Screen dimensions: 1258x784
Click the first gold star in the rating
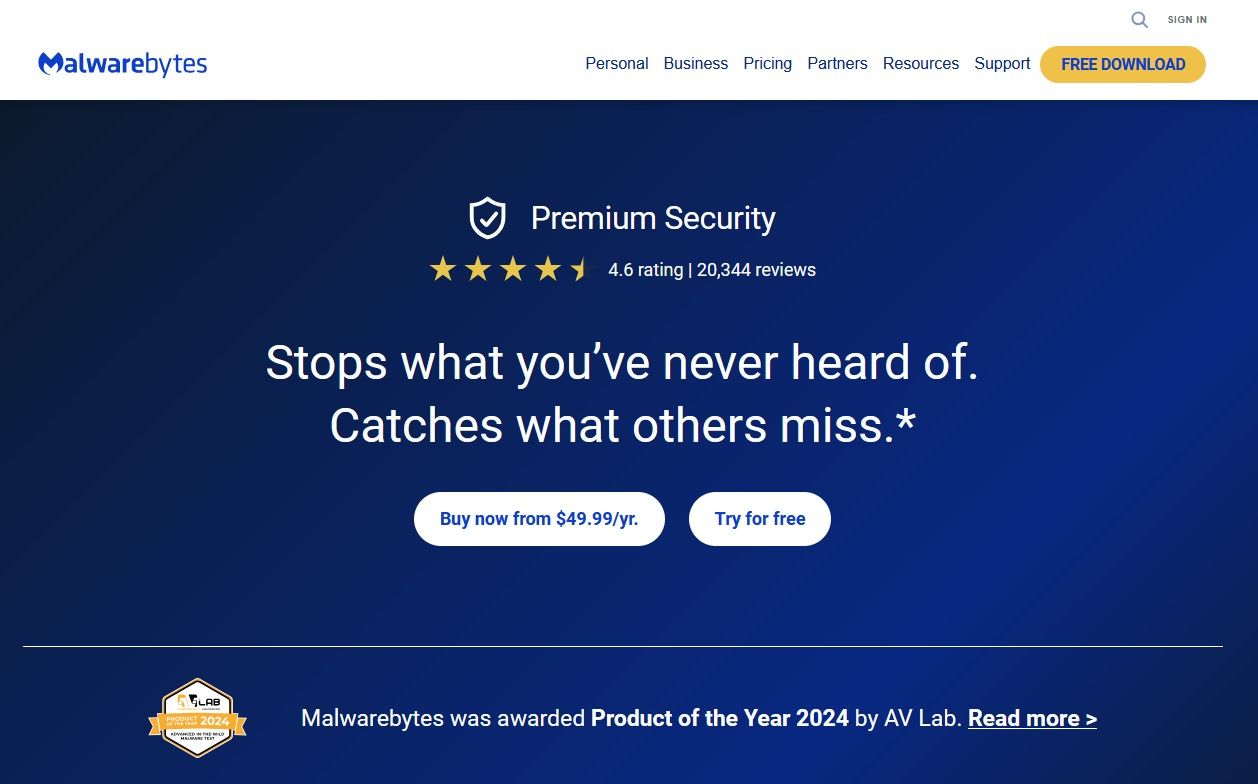click(x=442, y=268)
